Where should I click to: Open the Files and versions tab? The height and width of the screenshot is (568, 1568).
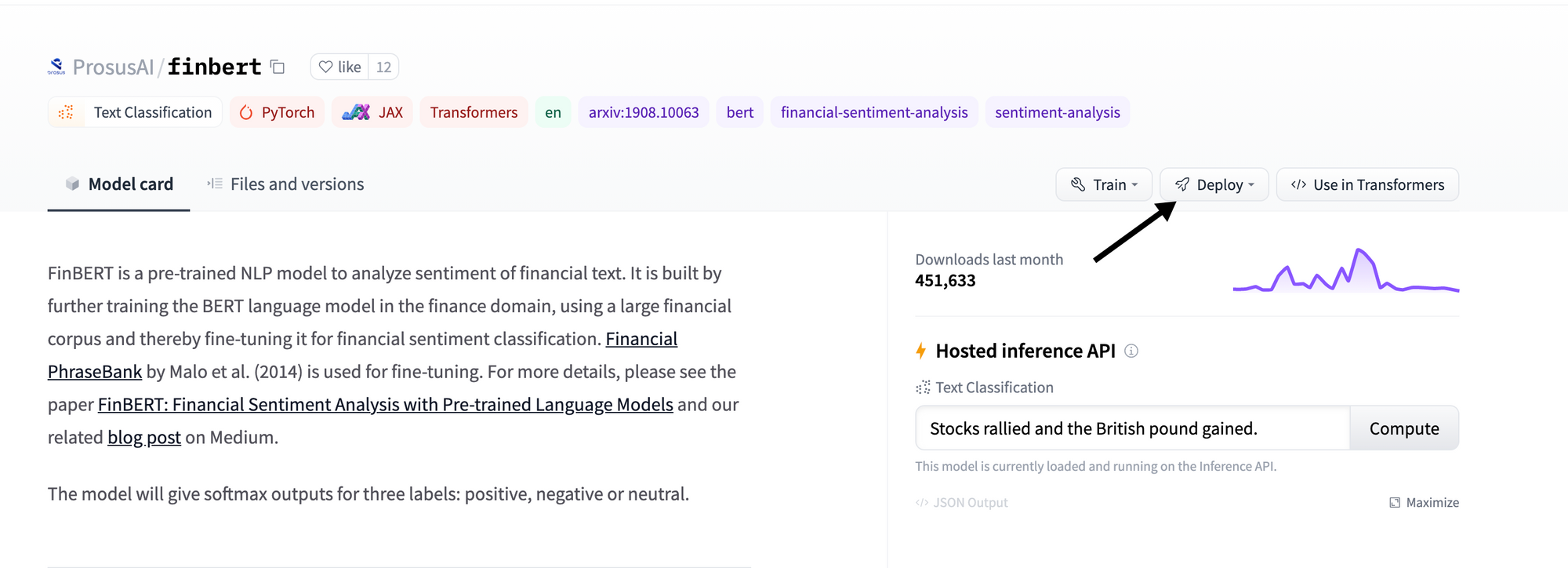[x=285, y=184]
